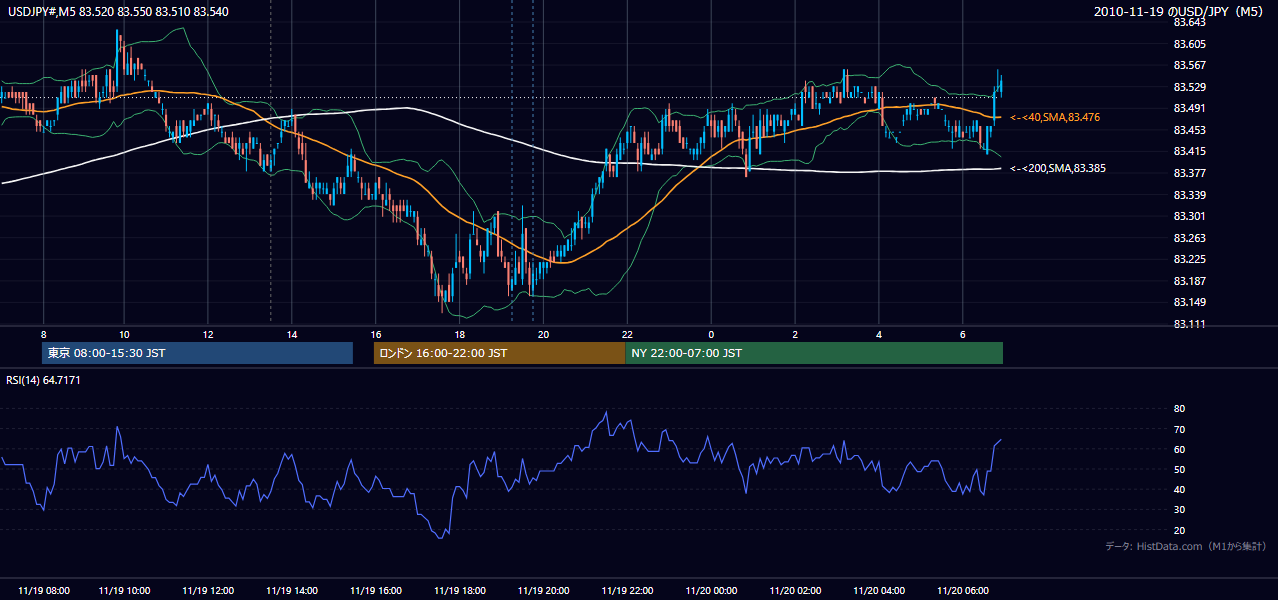Click the RSI(14) 64.7171 indicator label

point(43,380)
